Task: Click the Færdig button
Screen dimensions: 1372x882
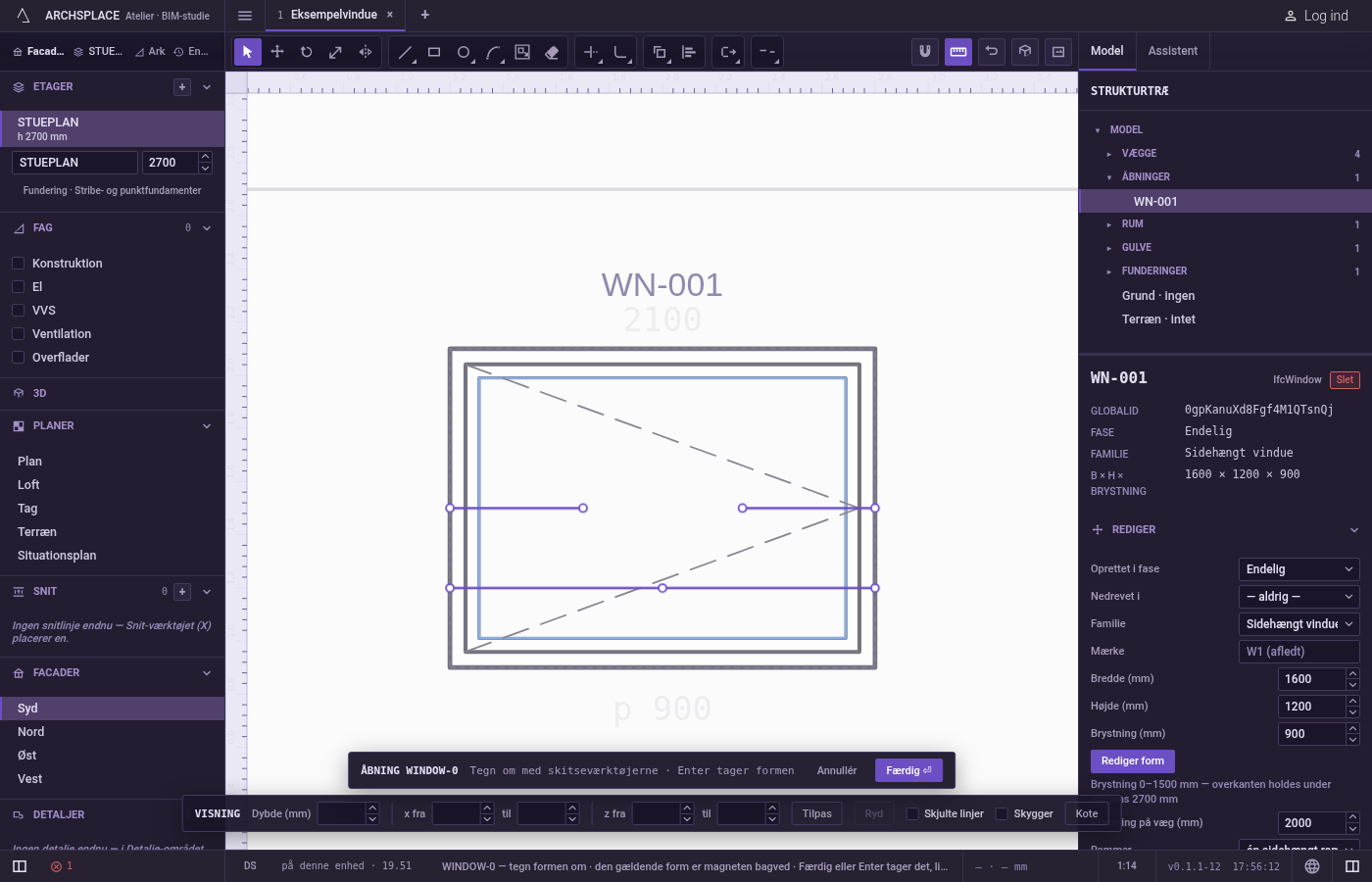Action: pyautogui.click(x=908, y=770)
